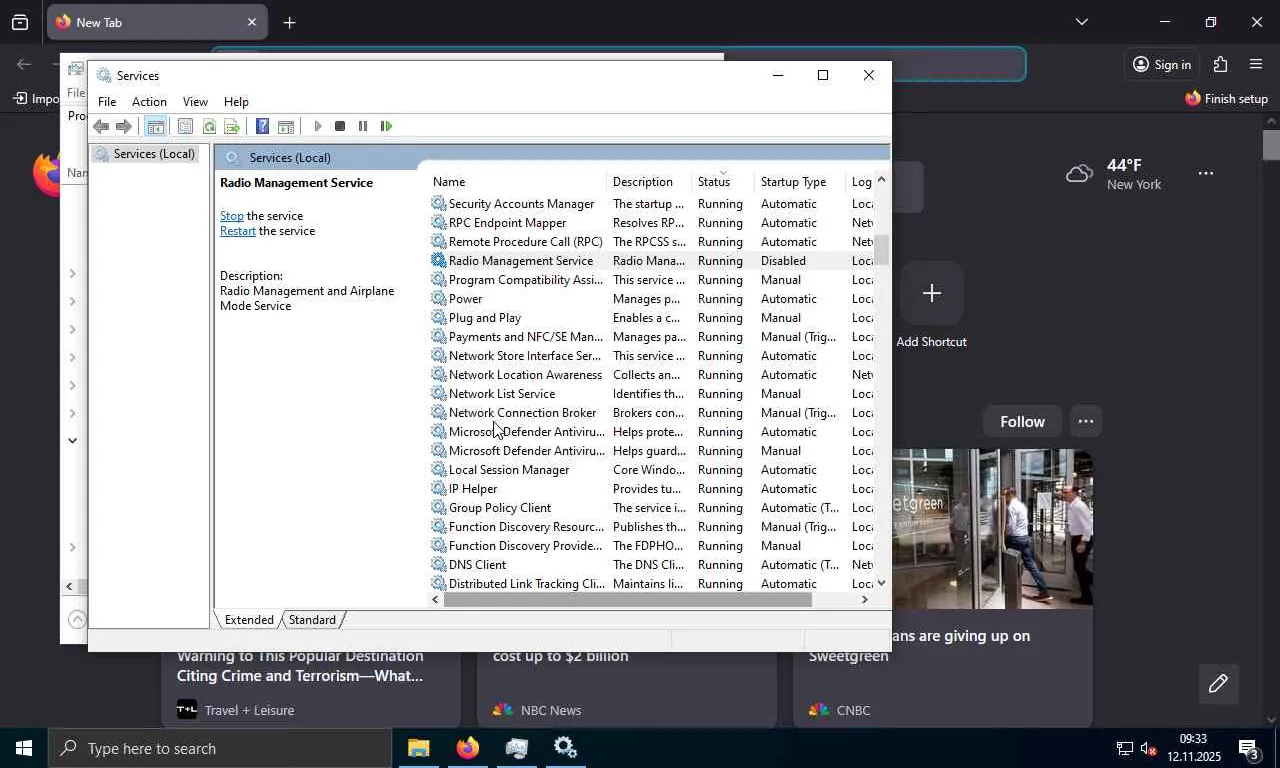Viewport: 1280px width, 768px height.
Task: Stop the service with the square icon
Action: 340,126
